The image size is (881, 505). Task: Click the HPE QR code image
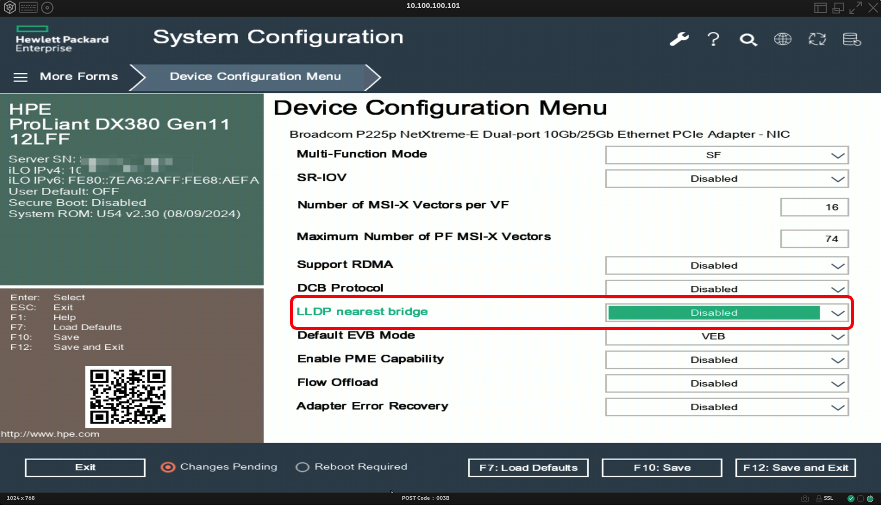click(128, 397)
